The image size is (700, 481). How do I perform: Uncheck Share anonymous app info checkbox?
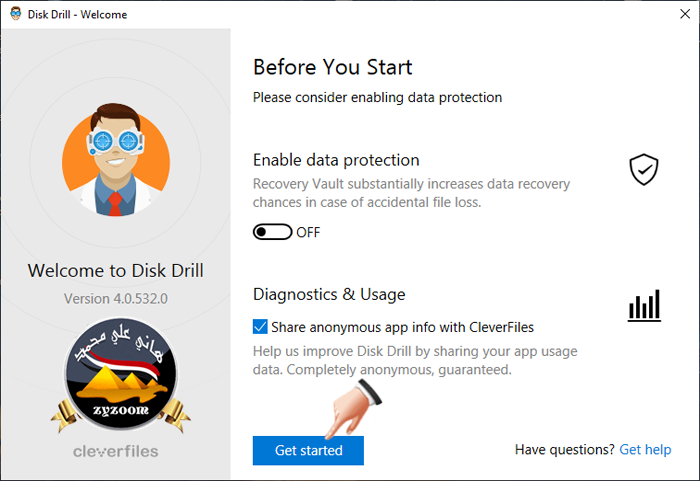260,327
